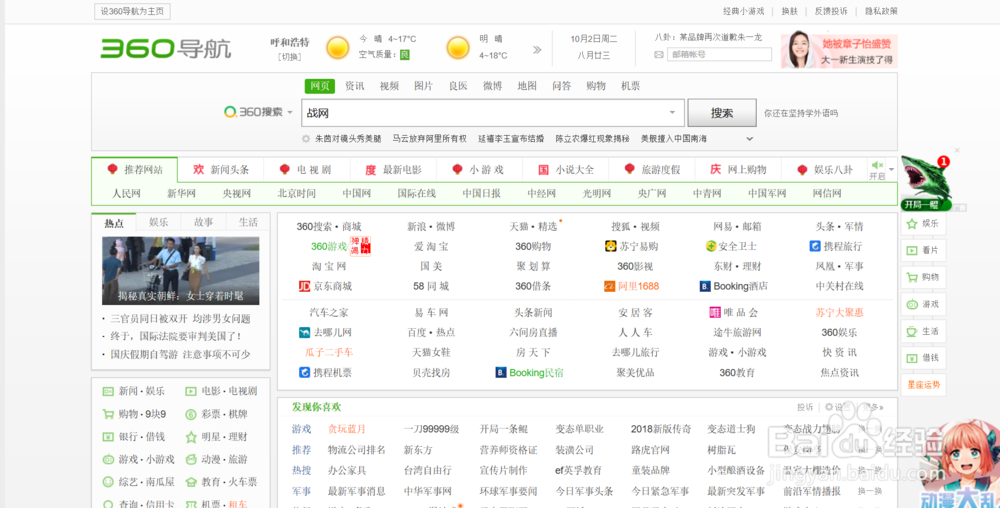Click 电影·电视剧 category icon
The width and height of the screenshot is (1000, 508).
tap(190, 391)
